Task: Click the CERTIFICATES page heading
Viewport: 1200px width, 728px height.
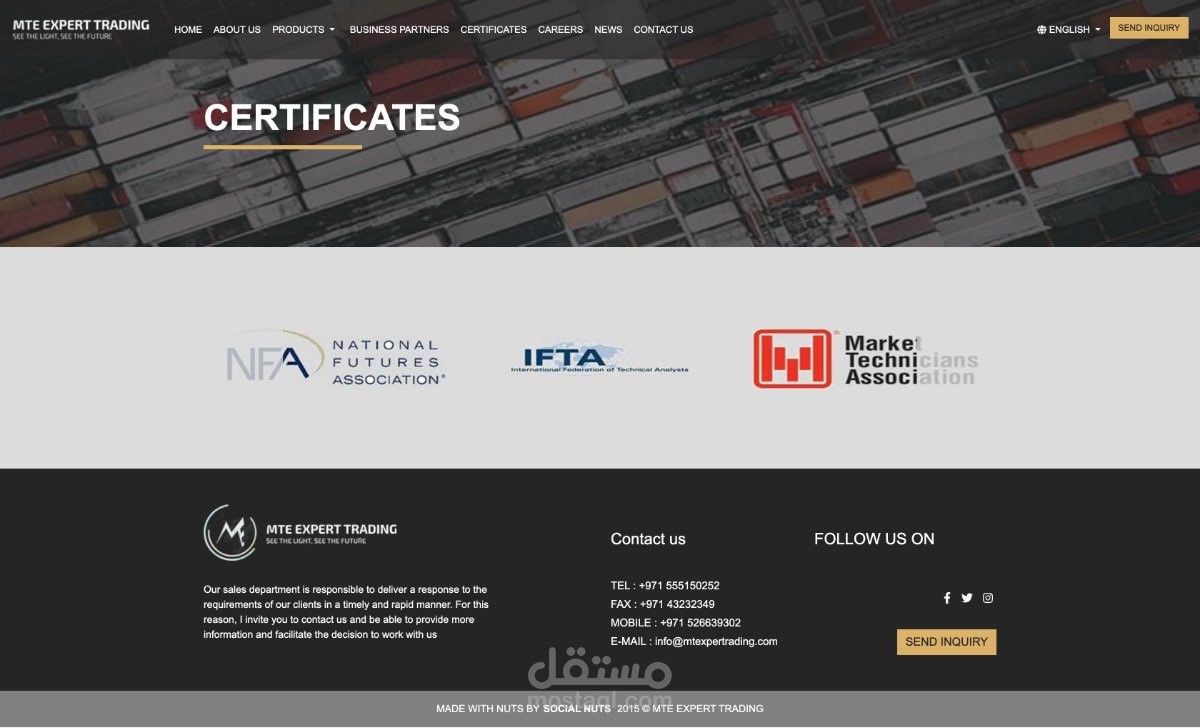Action: [332, 118]
